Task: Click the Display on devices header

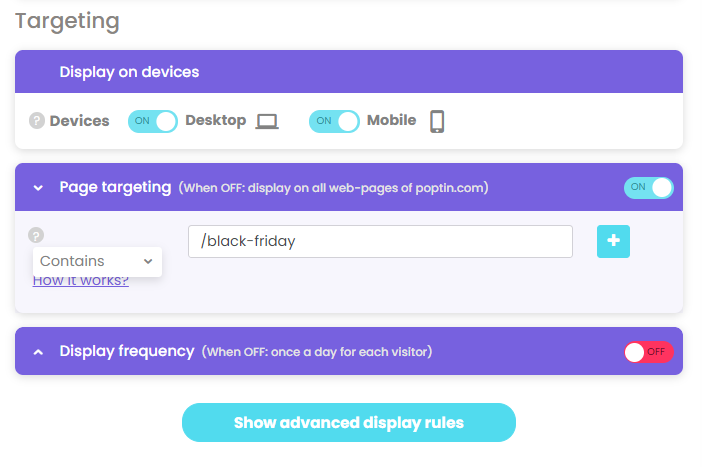Action: (129, 72)
